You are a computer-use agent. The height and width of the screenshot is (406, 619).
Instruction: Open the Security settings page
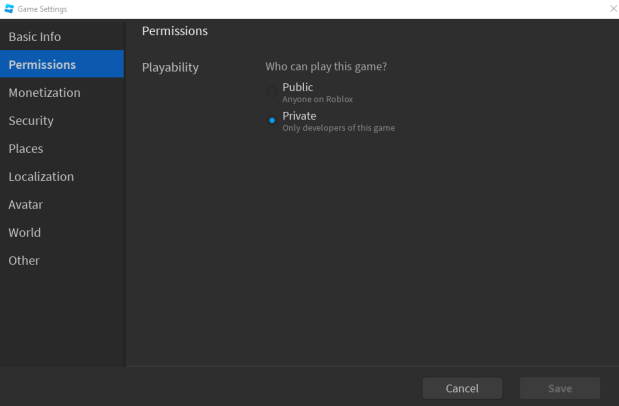point(62,120)
